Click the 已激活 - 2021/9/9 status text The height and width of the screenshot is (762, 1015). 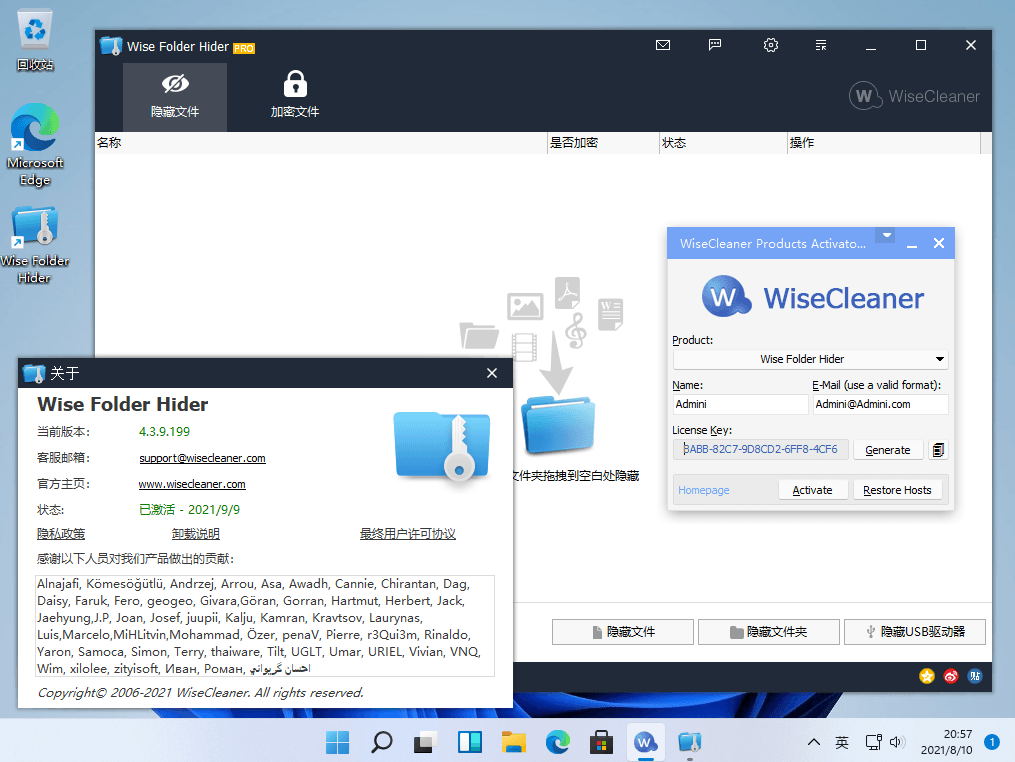[x=189, y=510]
